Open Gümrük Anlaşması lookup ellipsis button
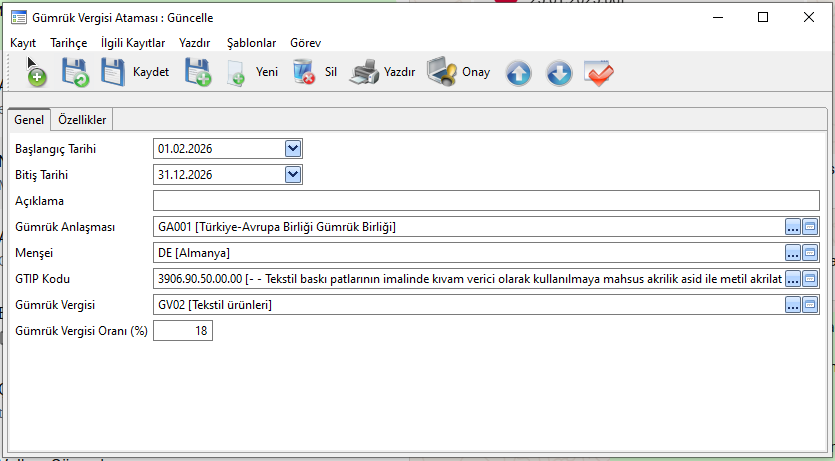This screenshot has width=835, height=461. 793,227
